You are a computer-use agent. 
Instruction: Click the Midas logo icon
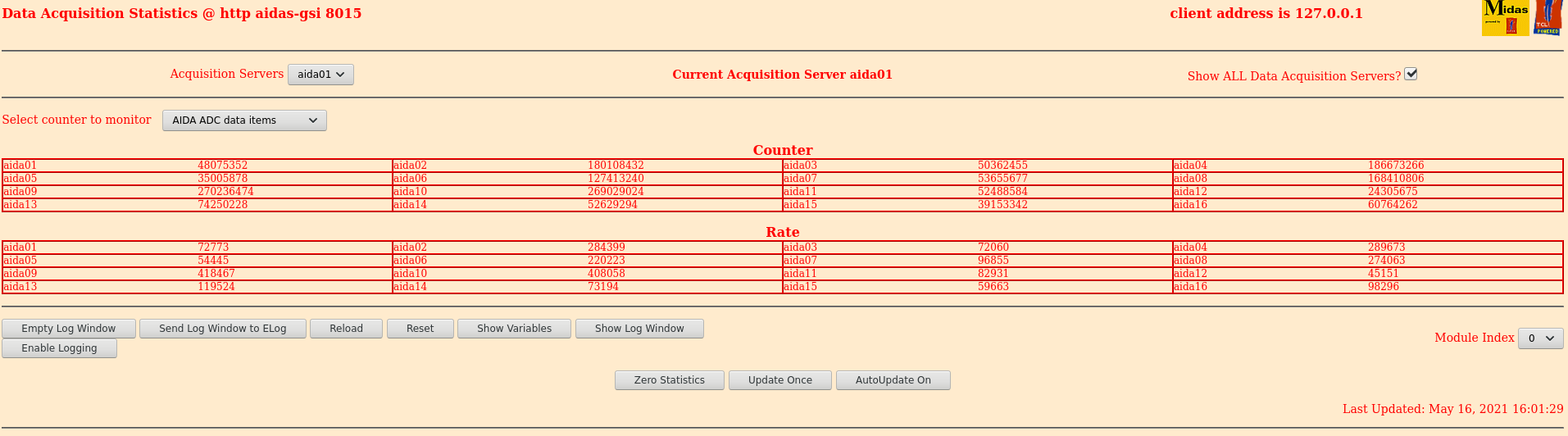click(x=1505, y=17)
